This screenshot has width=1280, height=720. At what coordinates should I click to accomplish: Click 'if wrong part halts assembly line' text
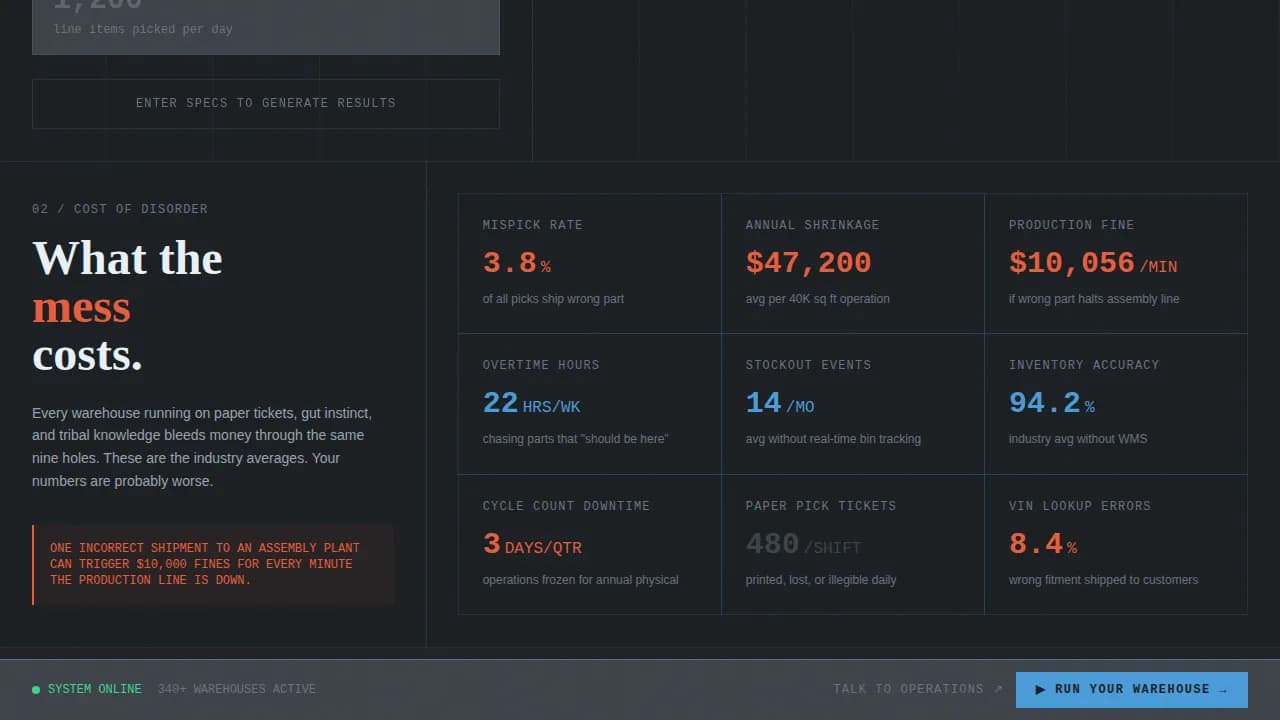pos(1094,299)
